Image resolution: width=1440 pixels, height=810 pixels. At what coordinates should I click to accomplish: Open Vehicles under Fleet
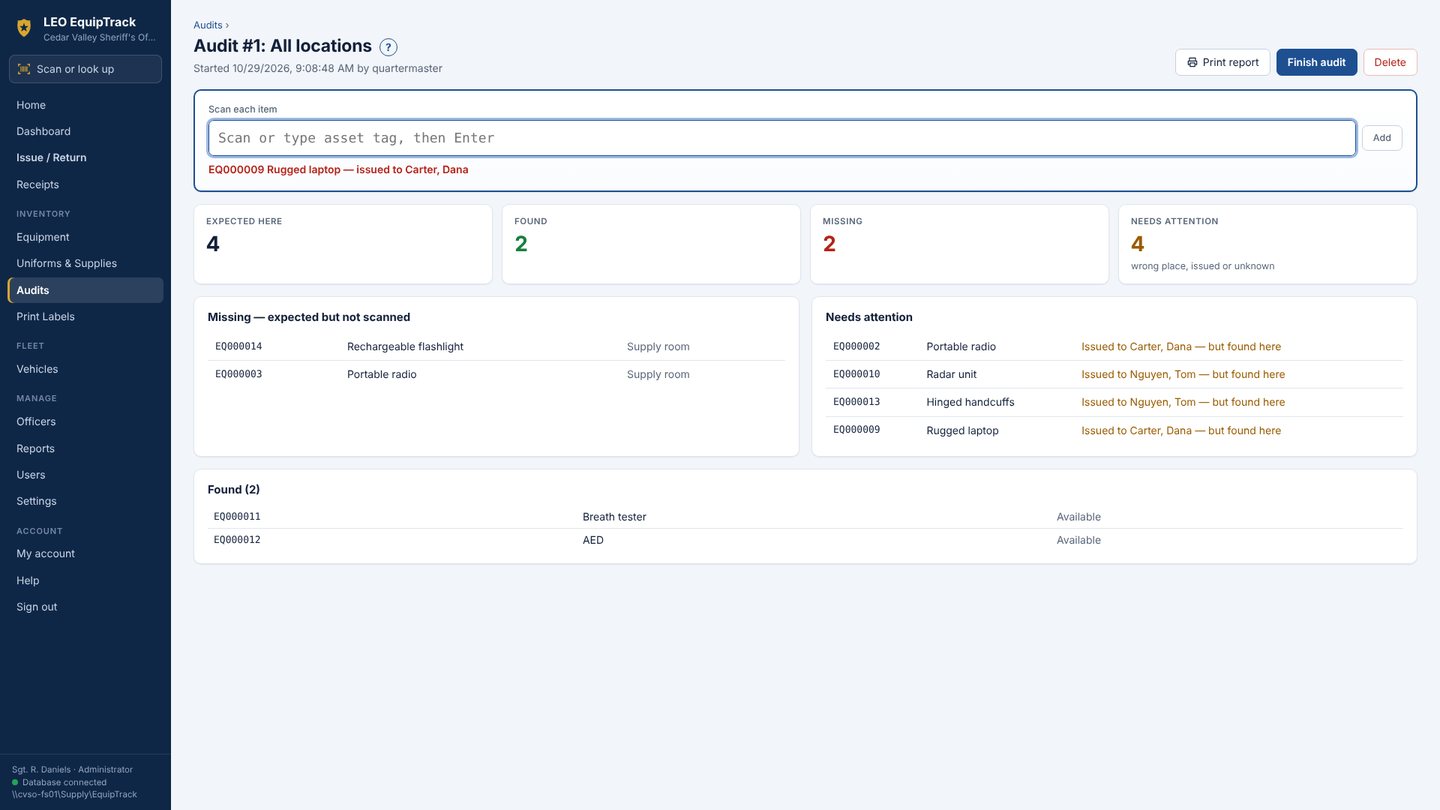(85, 369)
